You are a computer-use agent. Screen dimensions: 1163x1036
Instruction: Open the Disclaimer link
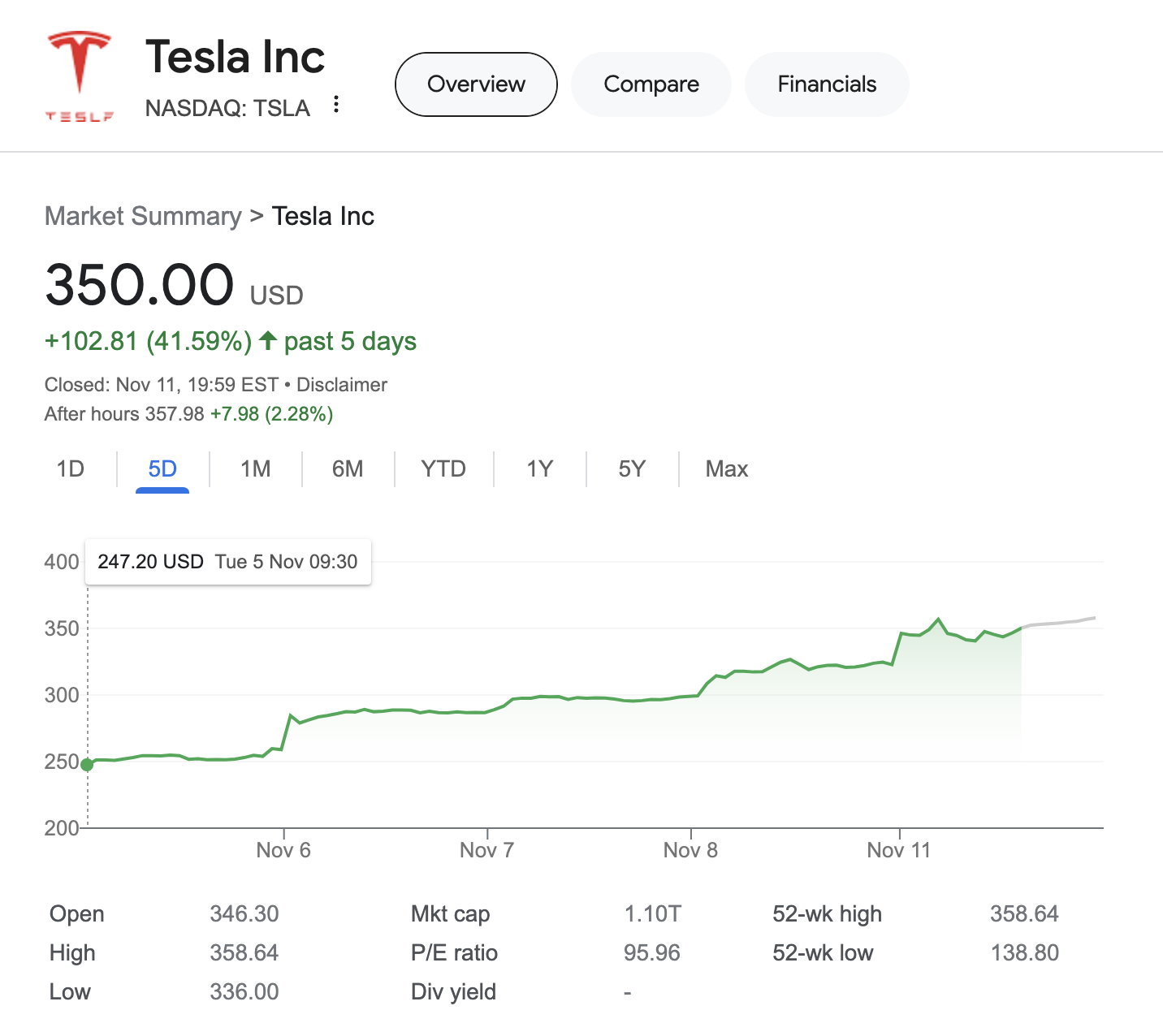[x=342, y=385]
